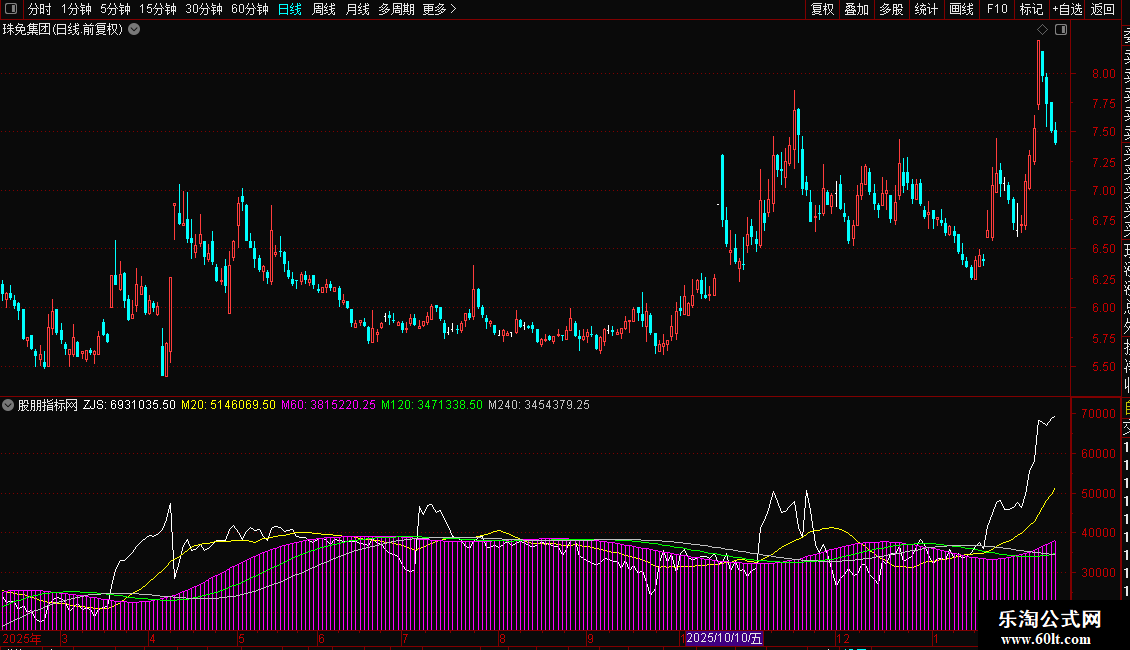Select the 15分钟 period
The image size is (1130, 650).
tap(158, 9)
